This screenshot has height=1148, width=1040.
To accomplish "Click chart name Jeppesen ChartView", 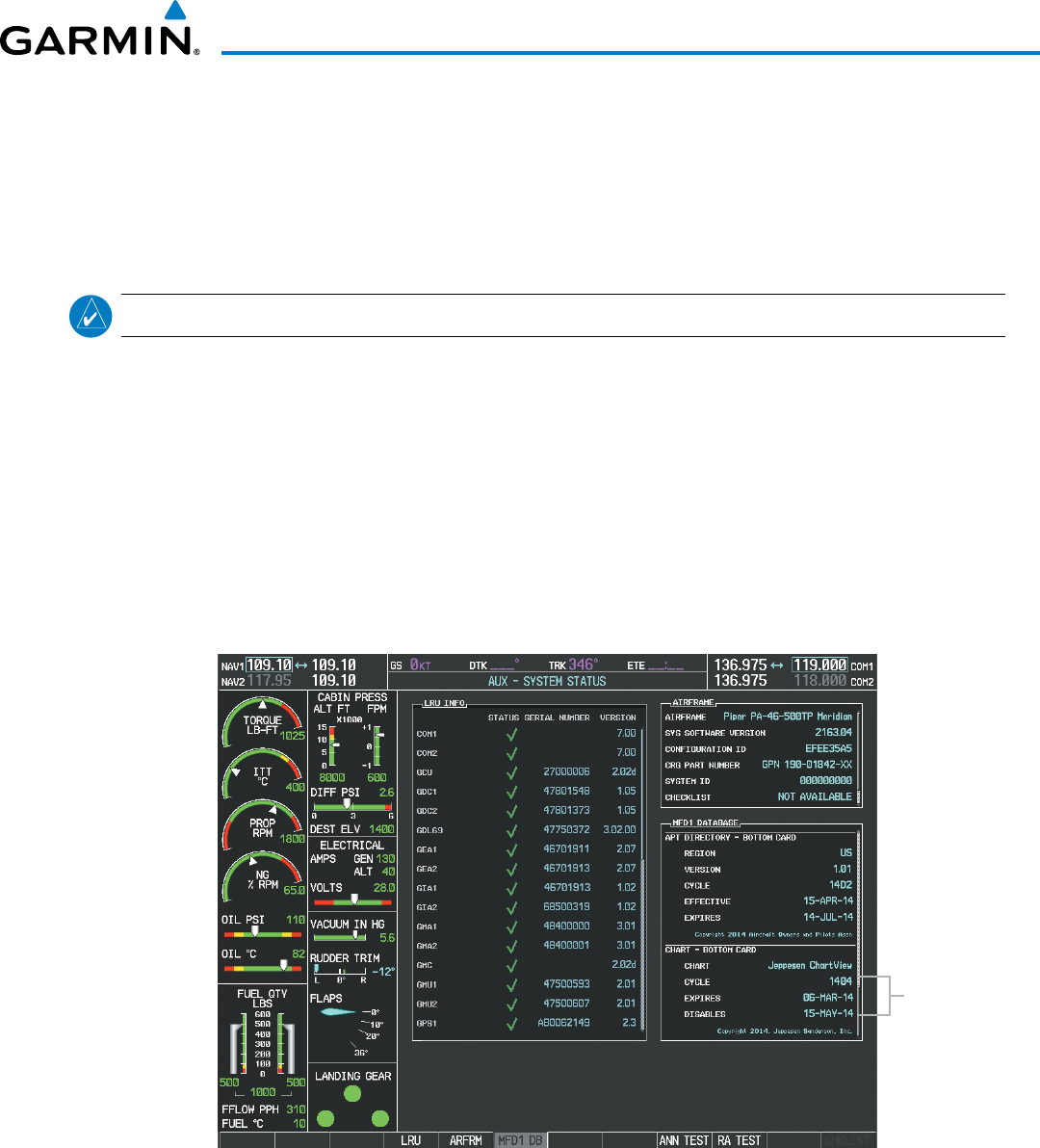I will point(810,966).
